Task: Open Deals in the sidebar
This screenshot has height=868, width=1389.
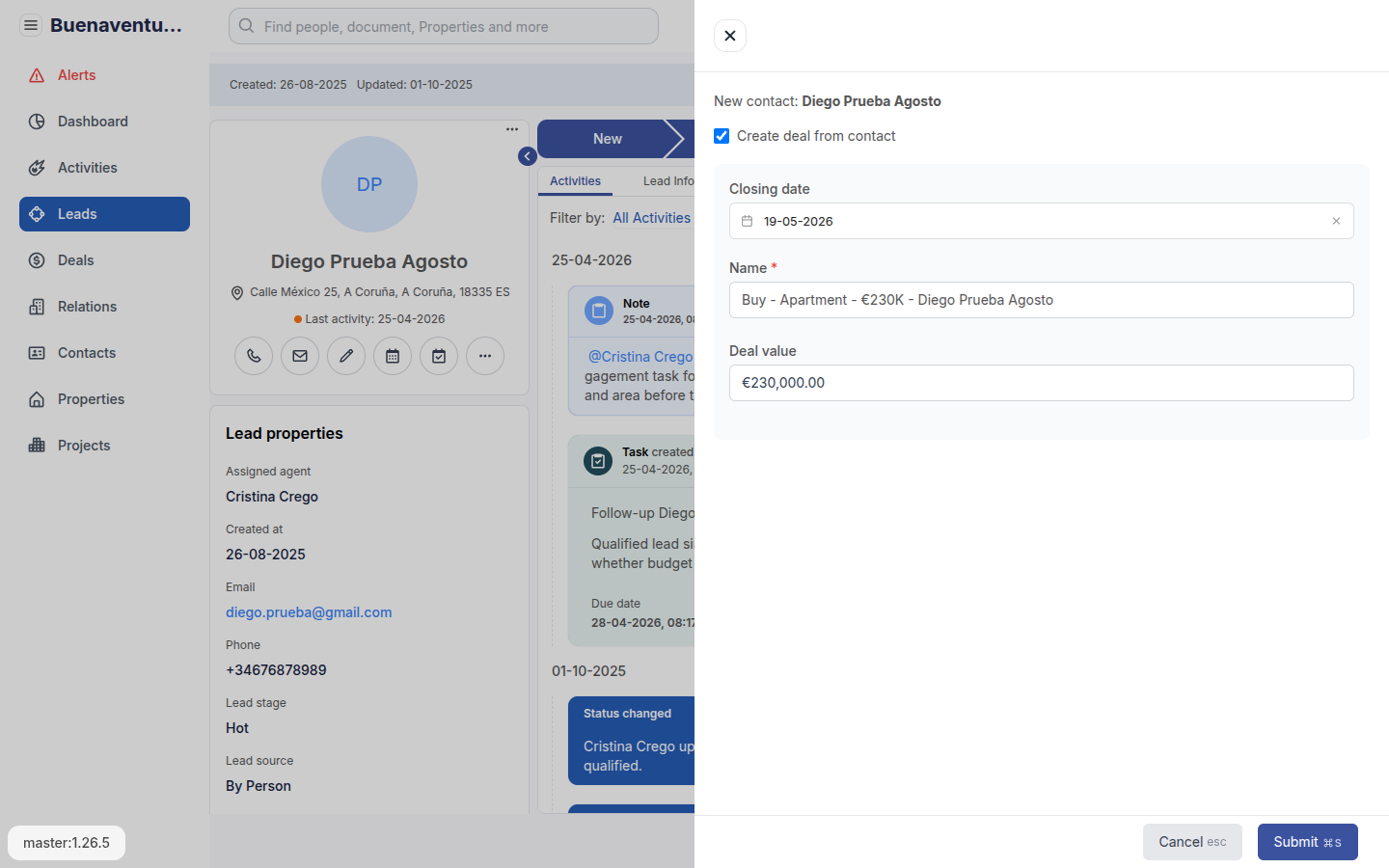Action: click(x=104, y=260)
